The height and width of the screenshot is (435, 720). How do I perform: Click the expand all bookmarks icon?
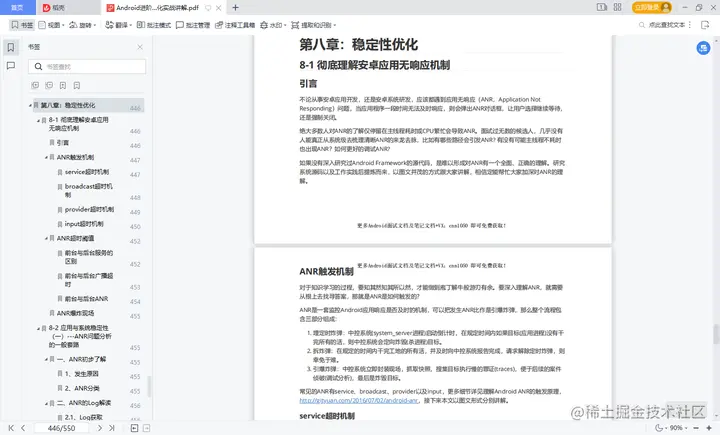pyautogui.click(x=35, y=85)
